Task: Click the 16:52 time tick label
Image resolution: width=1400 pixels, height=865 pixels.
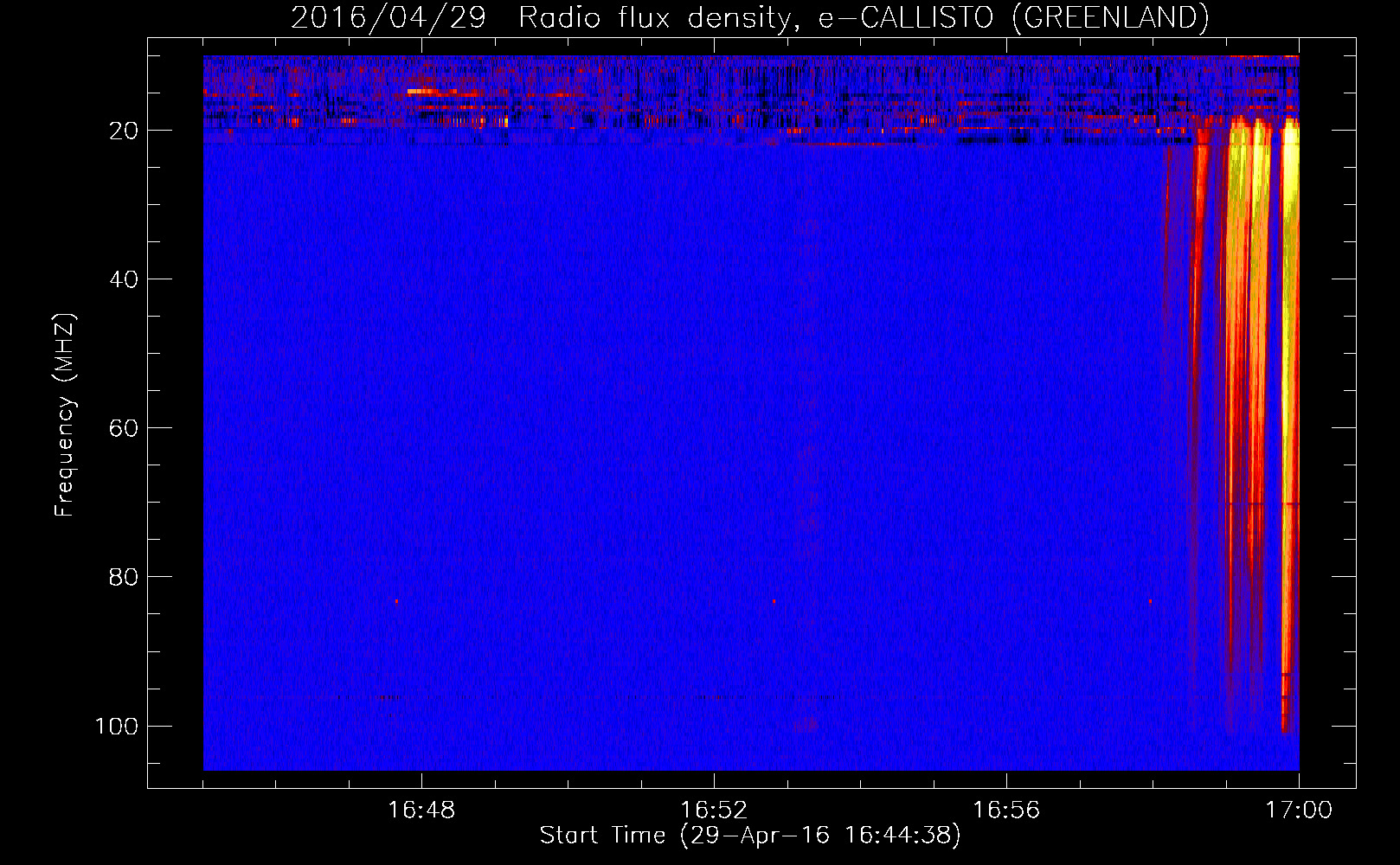Action: click(714, 811)
